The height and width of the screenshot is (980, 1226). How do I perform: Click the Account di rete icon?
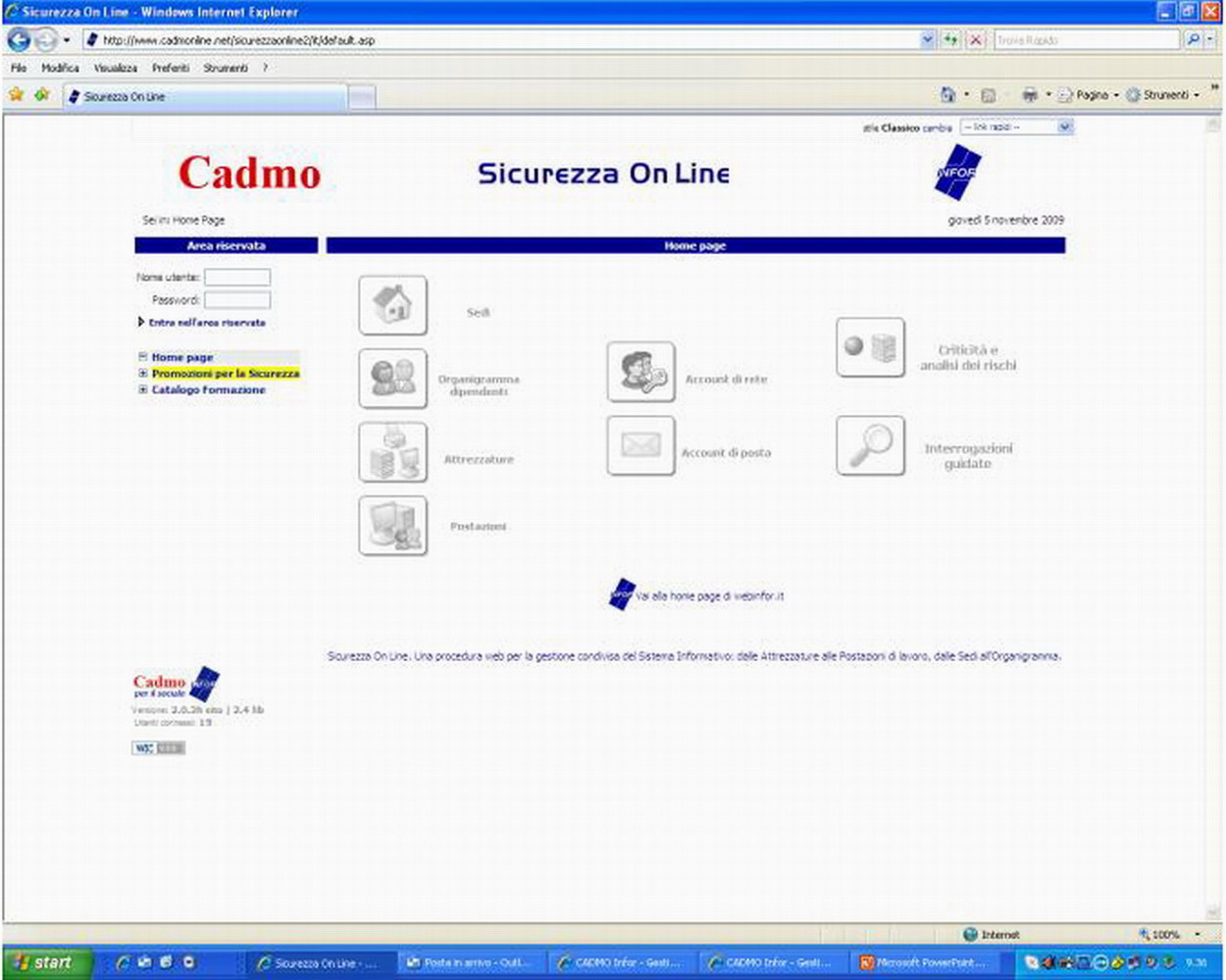tap(640, 372)
